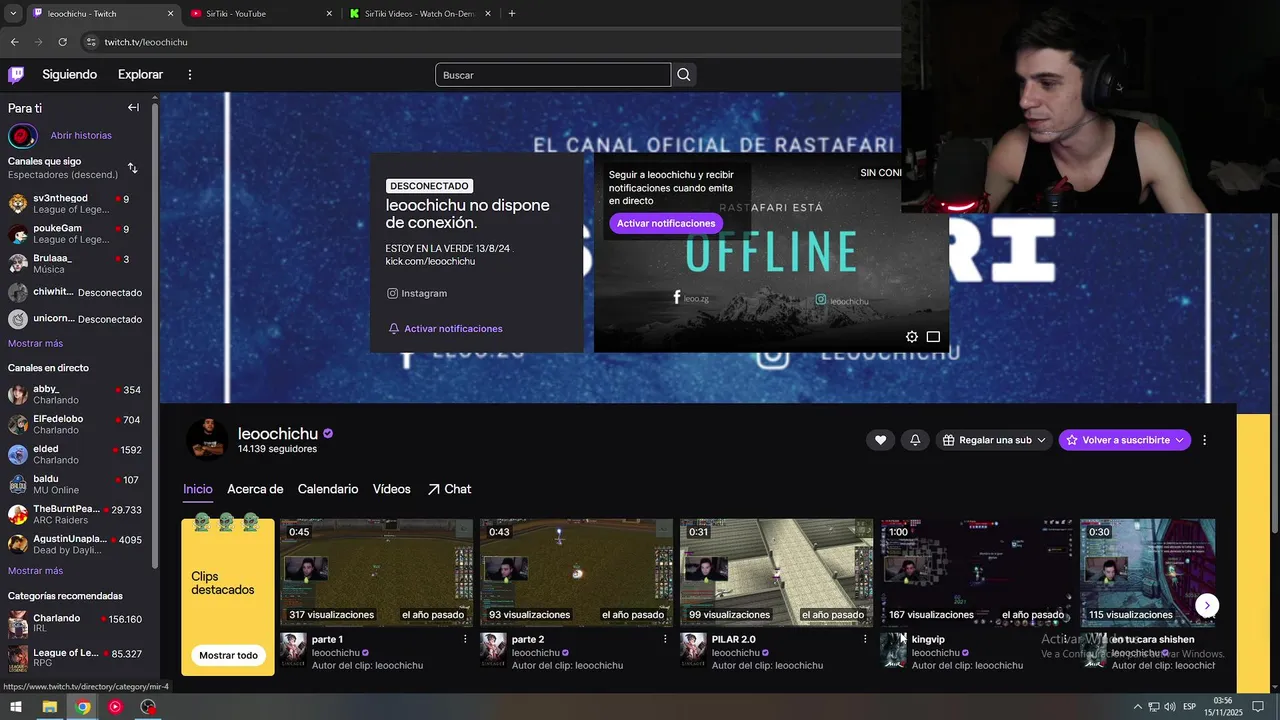Open the Brulaaa_ channel in sidebar
The height and width of the screenshot is (720, 1280).
point(75,264)
